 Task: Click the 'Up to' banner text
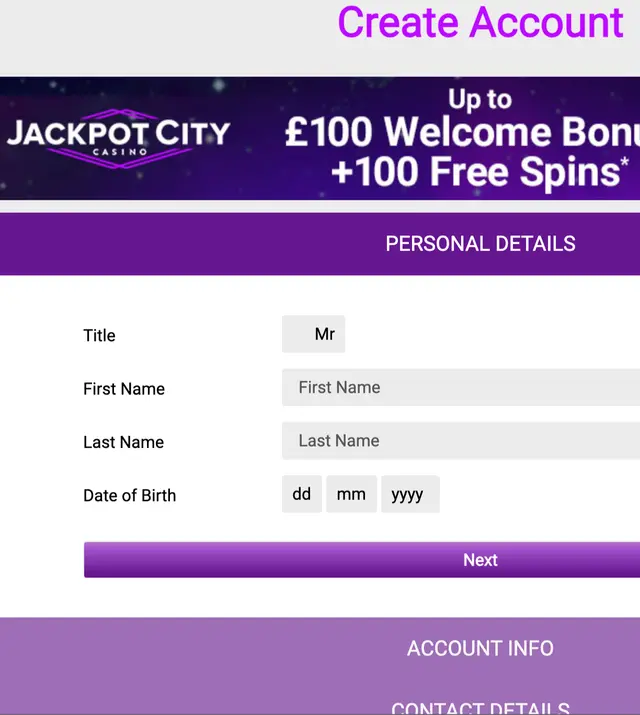tap(480, 99)
